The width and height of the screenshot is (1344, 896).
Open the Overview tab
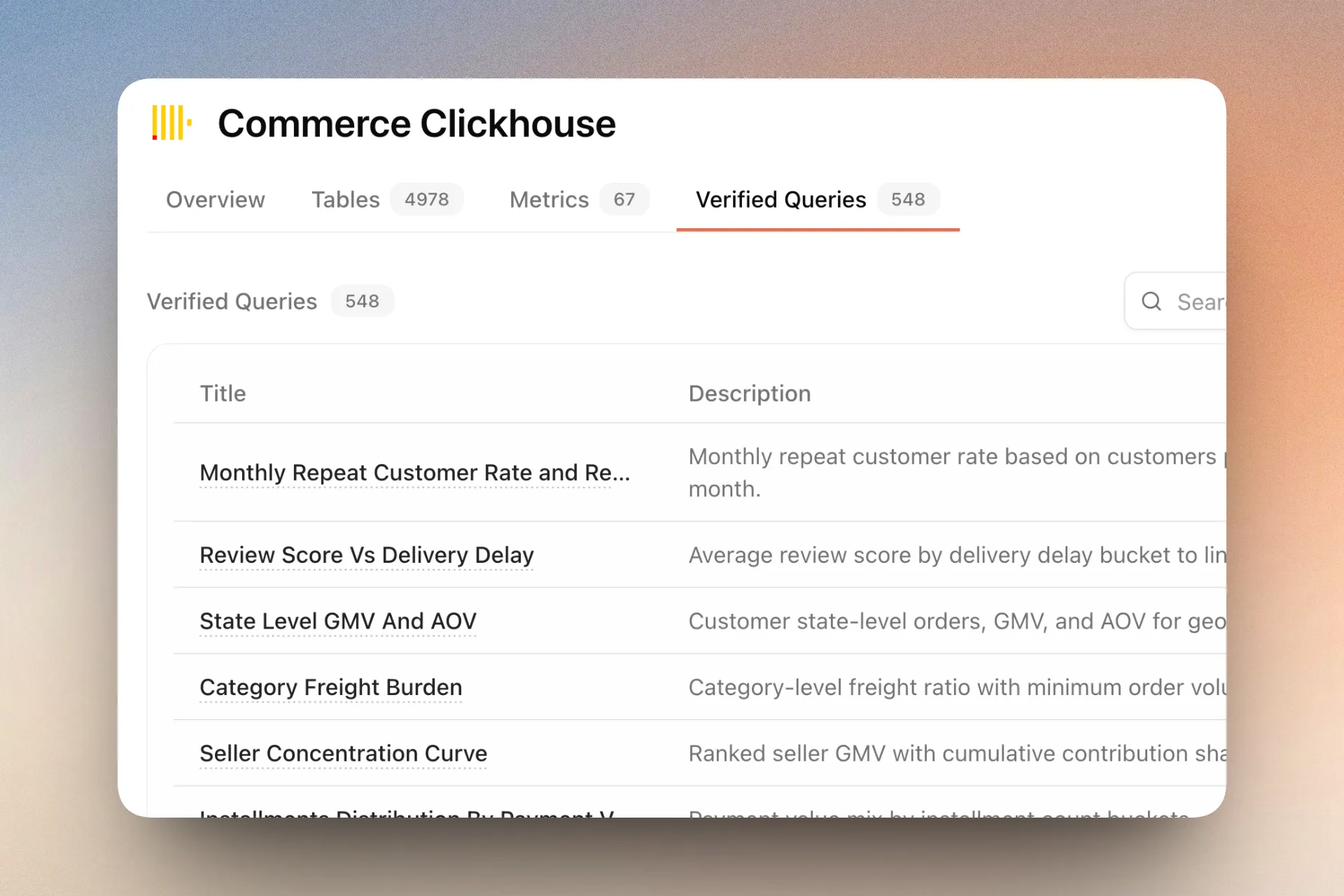click(x=216, y=199)
